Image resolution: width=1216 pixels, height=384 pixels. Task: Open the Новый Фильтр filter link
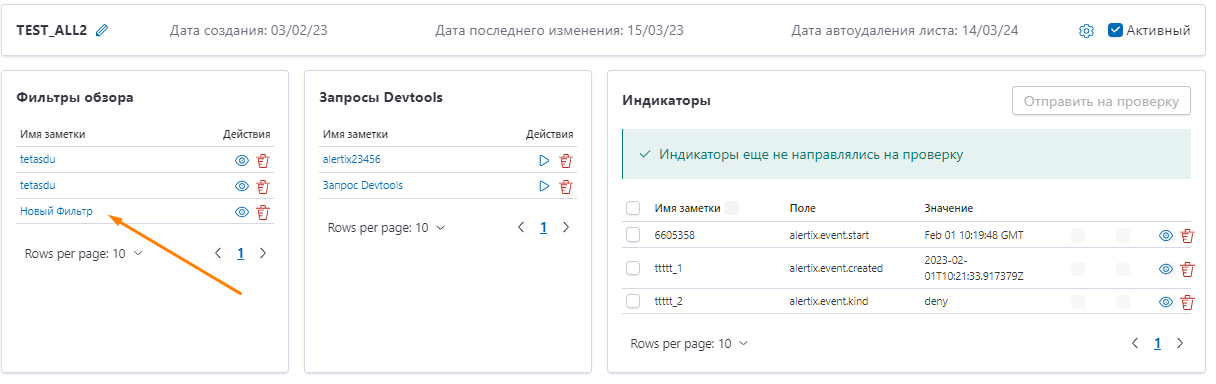pos(55,211)
